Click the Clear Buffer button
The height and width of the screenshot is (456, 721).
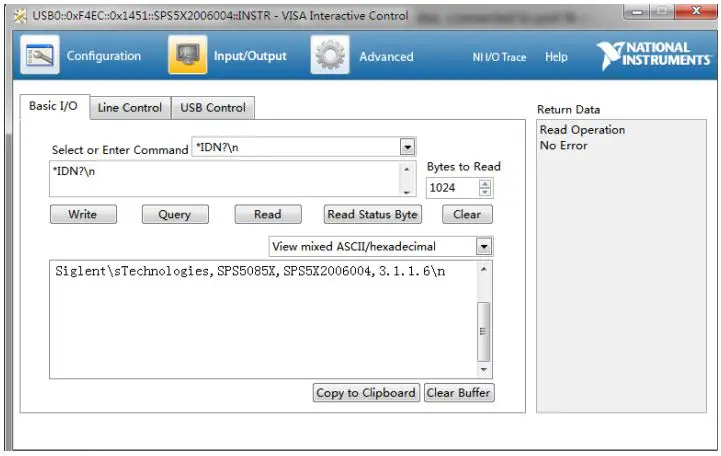click(459, 393)
